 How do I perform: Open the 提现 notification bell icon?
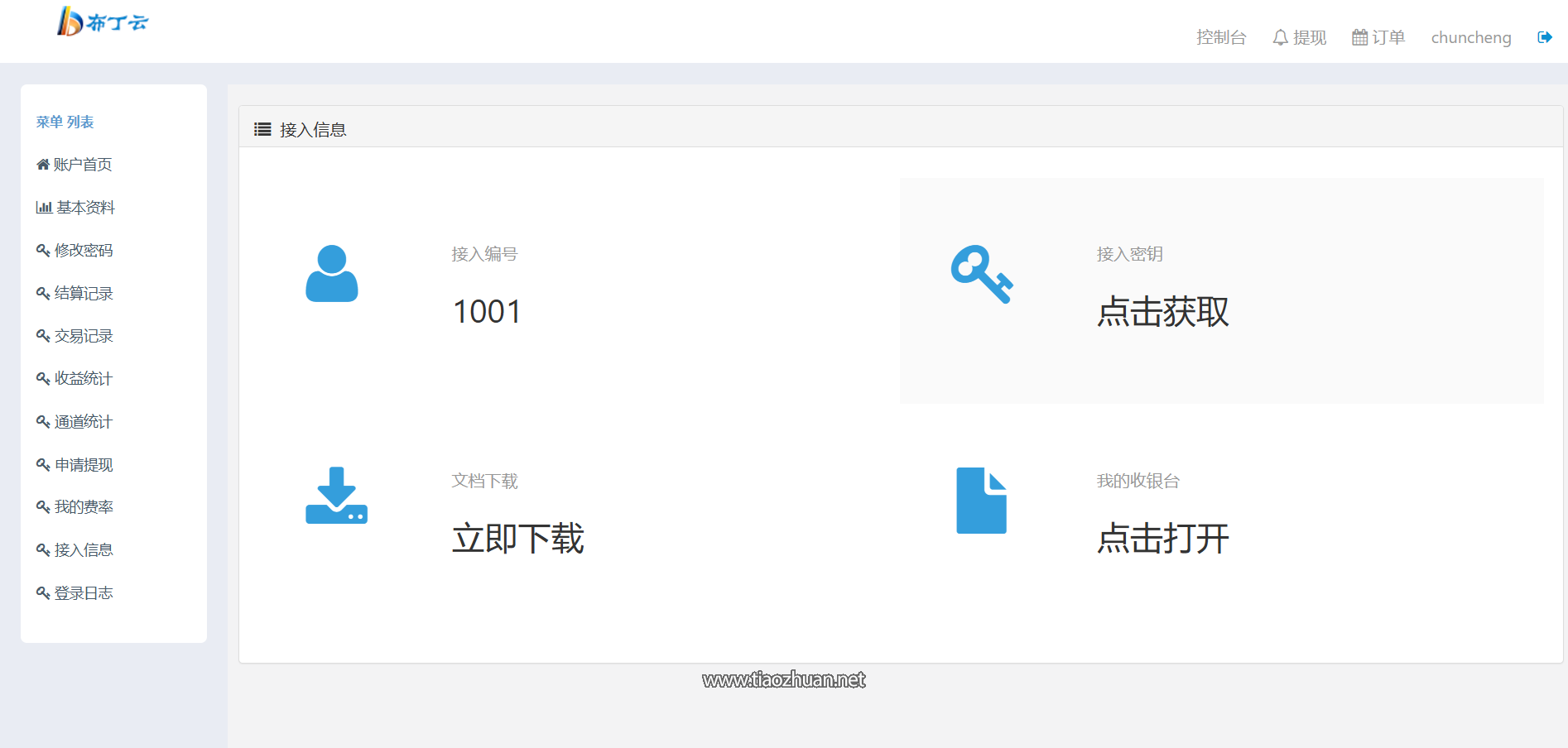pos(1279,37)
